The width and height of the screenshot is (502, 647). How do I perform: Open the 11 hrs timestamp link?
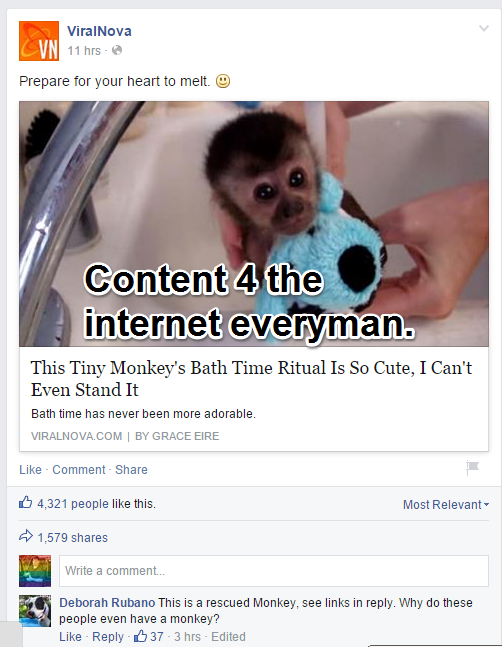[x=84, y=50]
